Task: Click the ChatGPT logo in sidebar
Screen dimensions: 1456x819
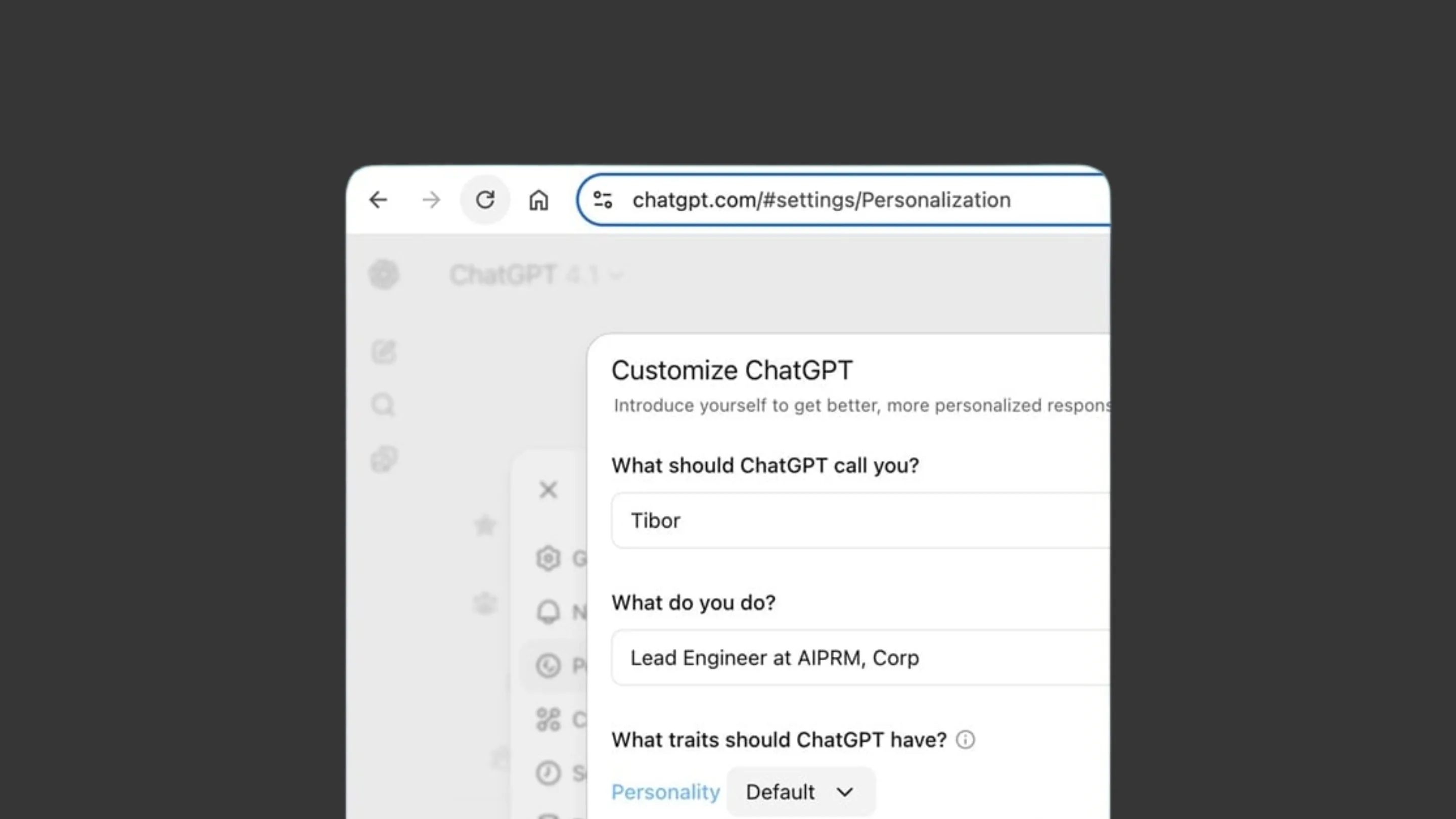Action: point(384,275)
